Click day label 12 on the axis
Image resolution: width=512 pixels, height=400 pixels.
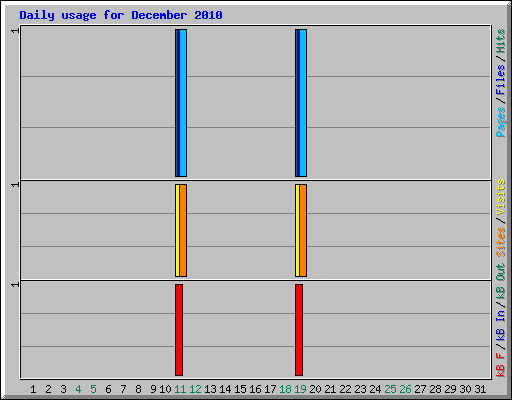tap(195, 389)
